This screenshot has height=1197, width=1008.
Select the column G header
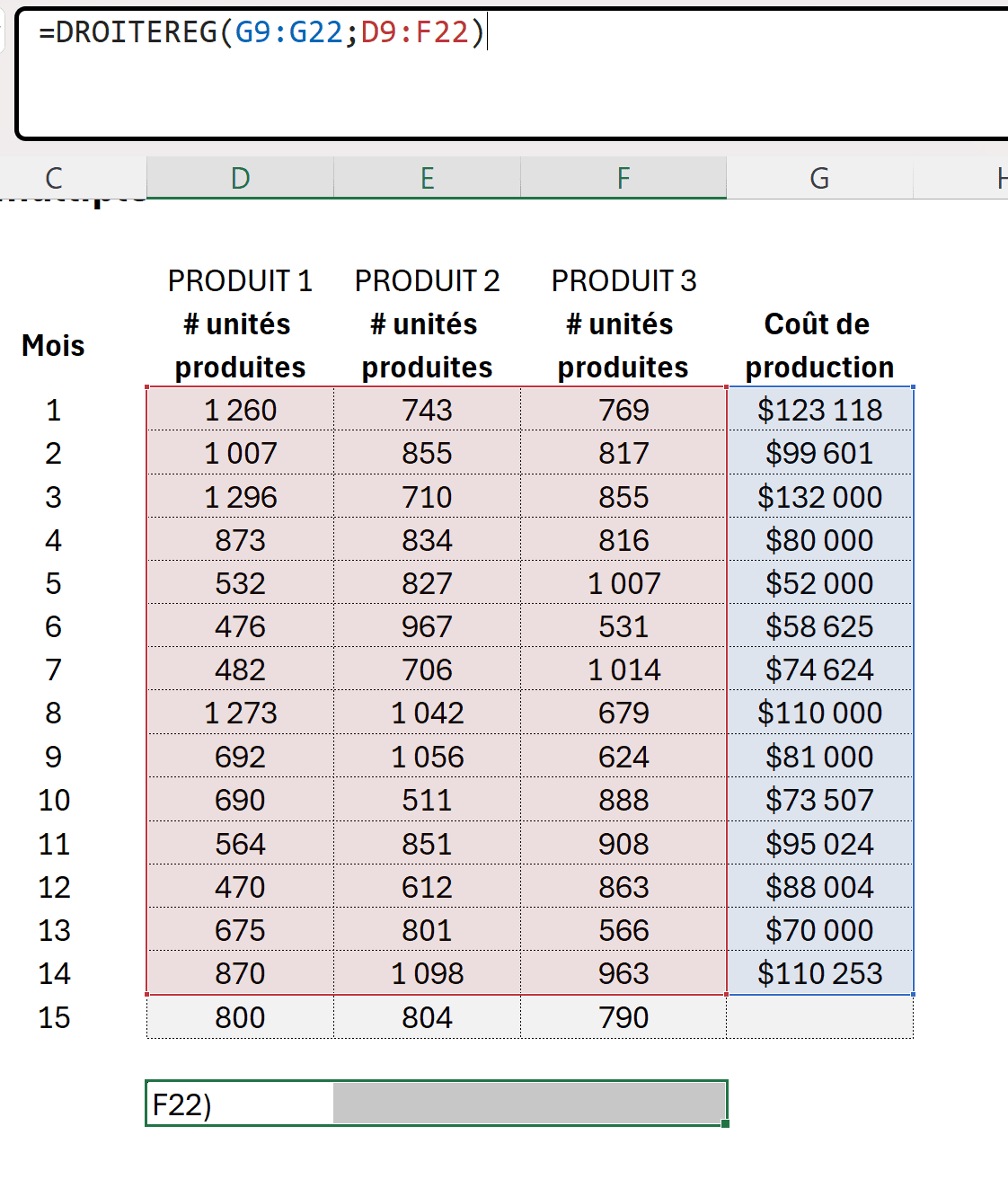tap(819, 178)
